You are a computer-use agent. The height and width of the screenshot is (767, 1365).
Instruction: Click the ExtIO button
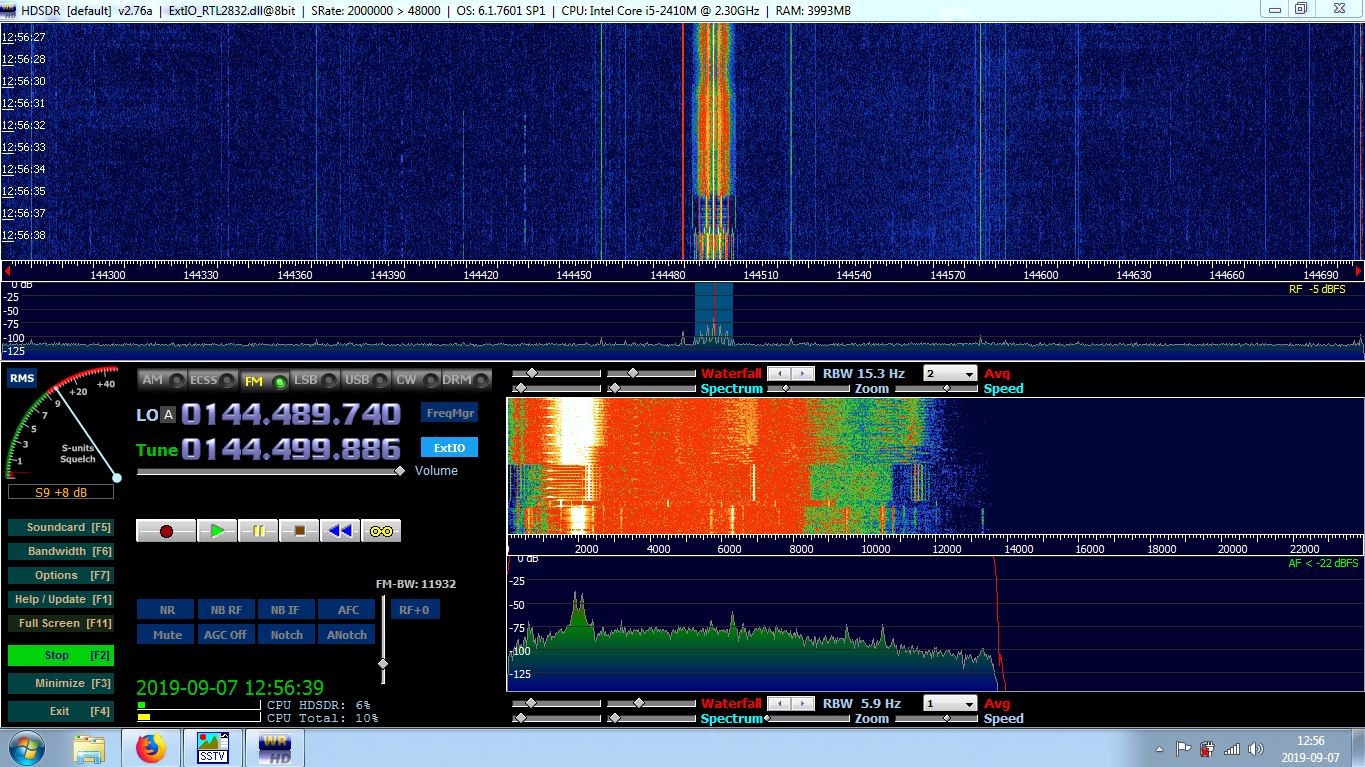(x=450, y=448)
